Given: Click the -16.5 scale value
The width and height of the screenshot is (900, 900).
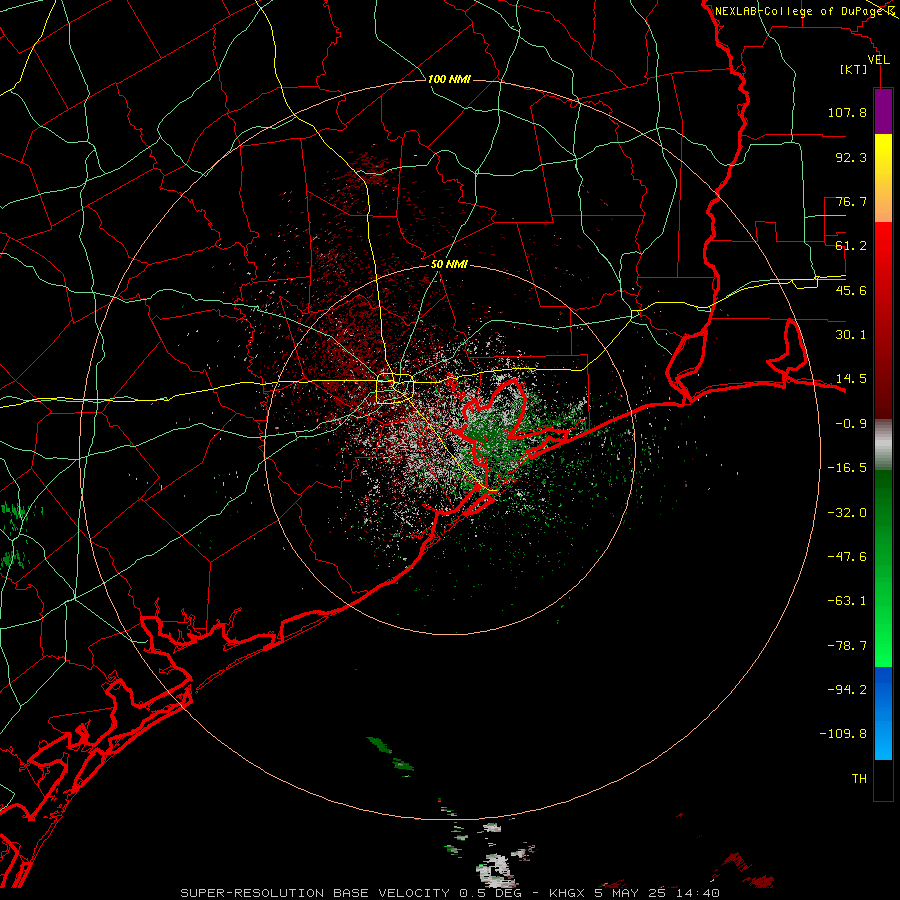Looking at the screenshot, I should pos(847,468).
